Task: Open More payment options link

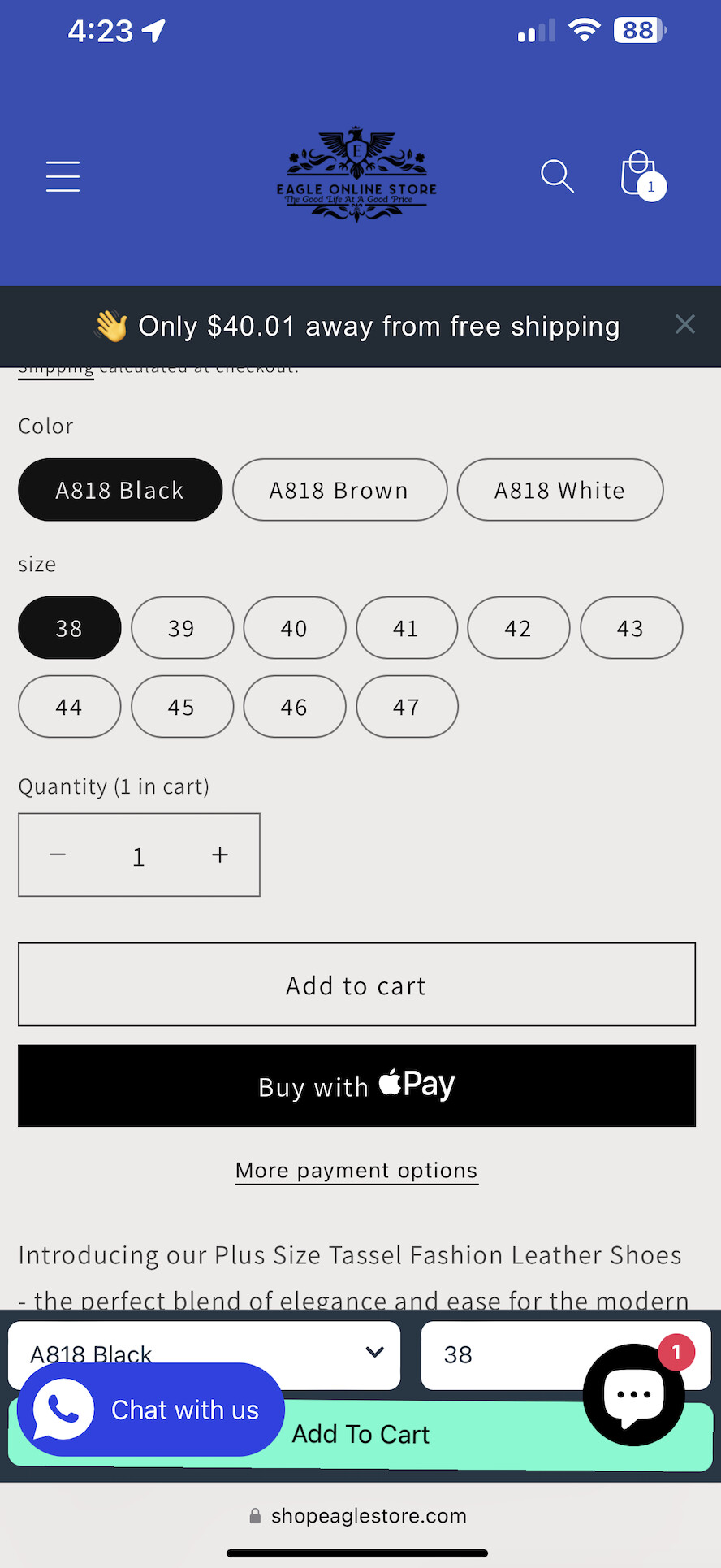Action: pos(356,1171)
